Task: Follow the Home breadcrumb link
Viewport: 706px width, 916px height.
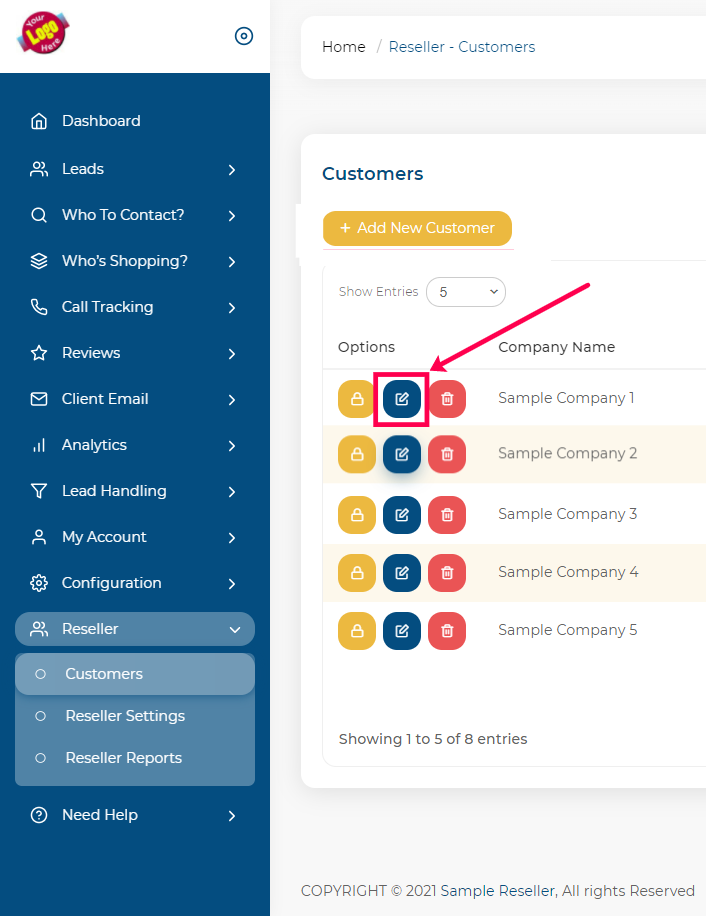Action: tap(344, 47)
